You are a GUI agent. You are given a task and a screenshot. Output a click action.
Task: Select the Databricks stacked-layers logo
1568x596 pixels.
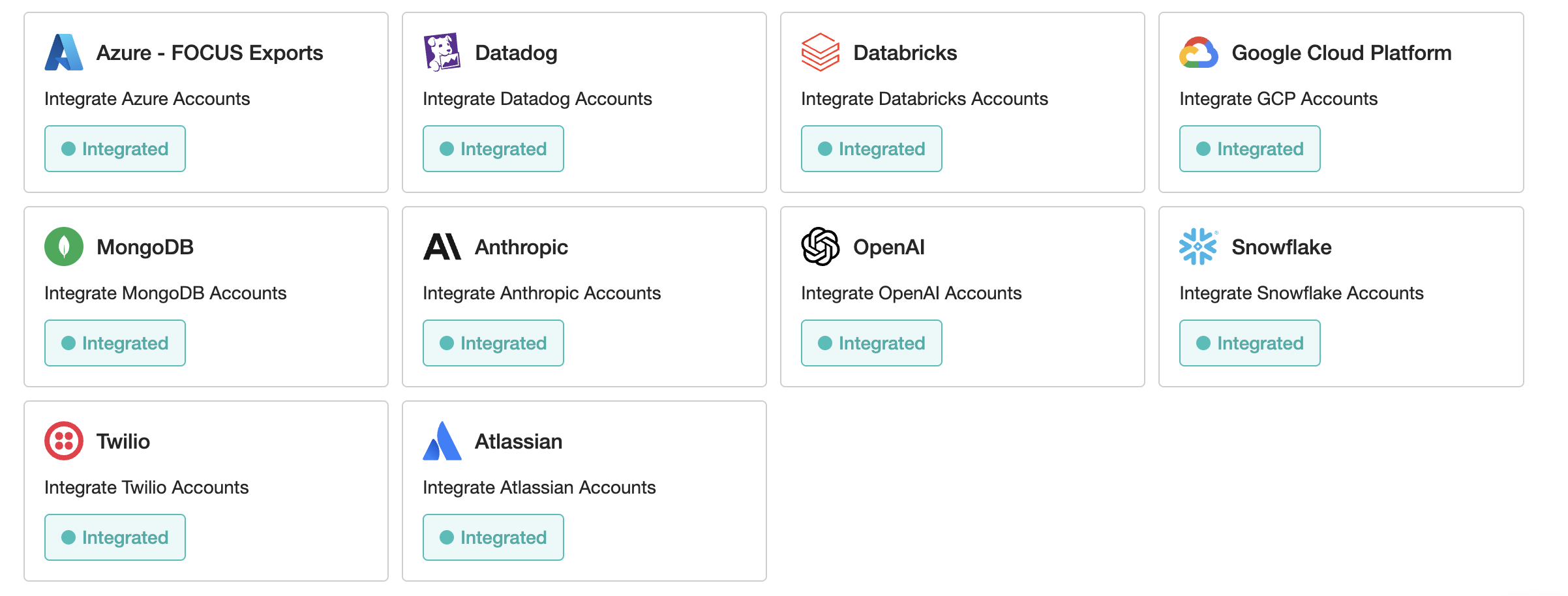[821, 52]
